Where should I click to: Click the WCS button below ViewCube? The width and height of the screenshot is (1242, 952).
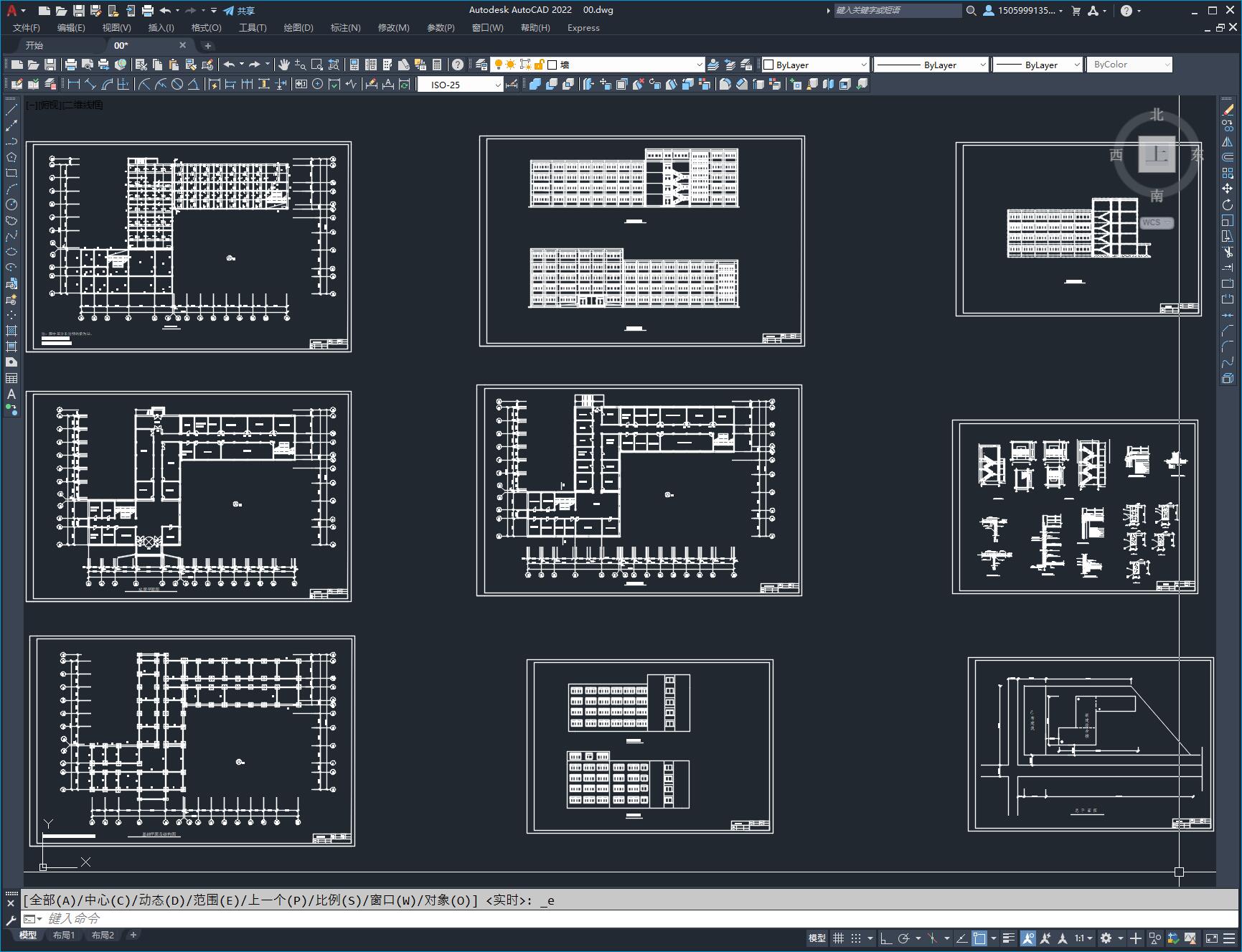[1156, 222]
